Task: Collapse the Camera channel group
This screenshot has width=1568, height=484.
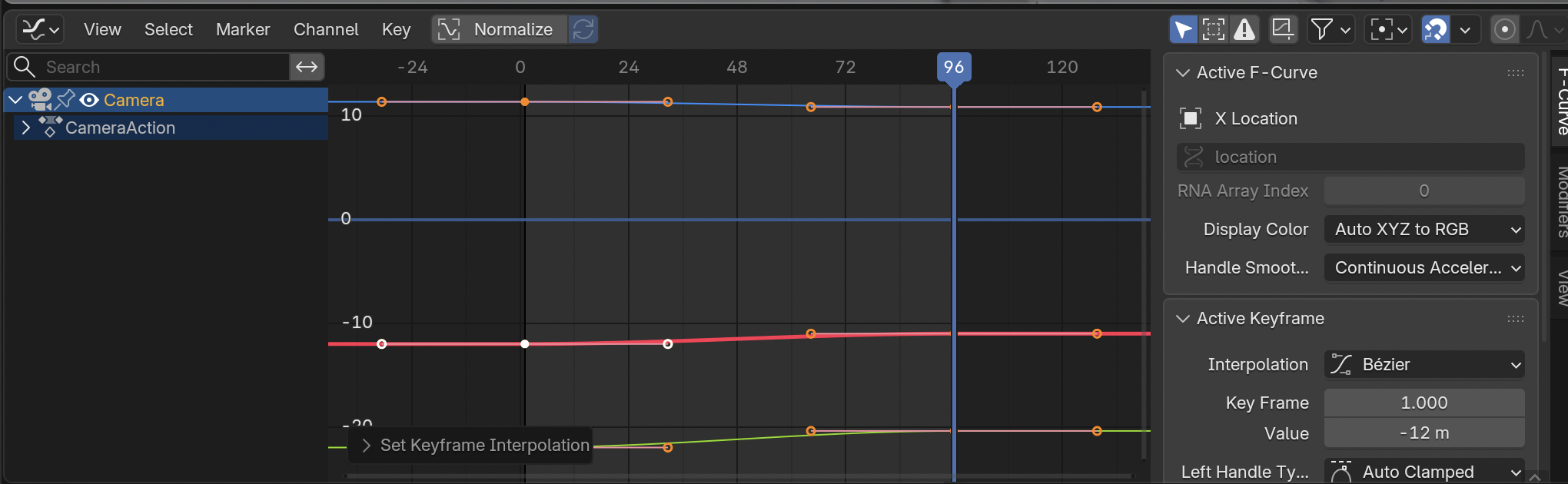Action: (15, 100)
